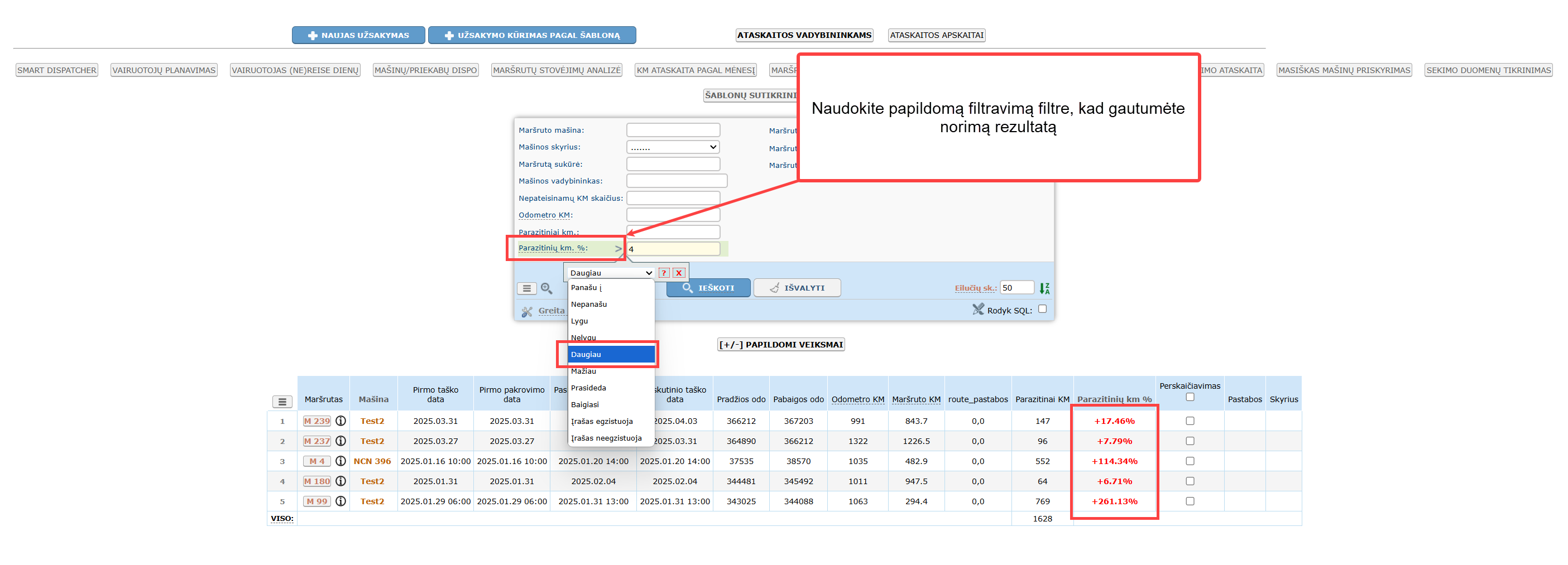Click the IŠVALYTI clear button
1568x565 pixels.
click(797, 288)
